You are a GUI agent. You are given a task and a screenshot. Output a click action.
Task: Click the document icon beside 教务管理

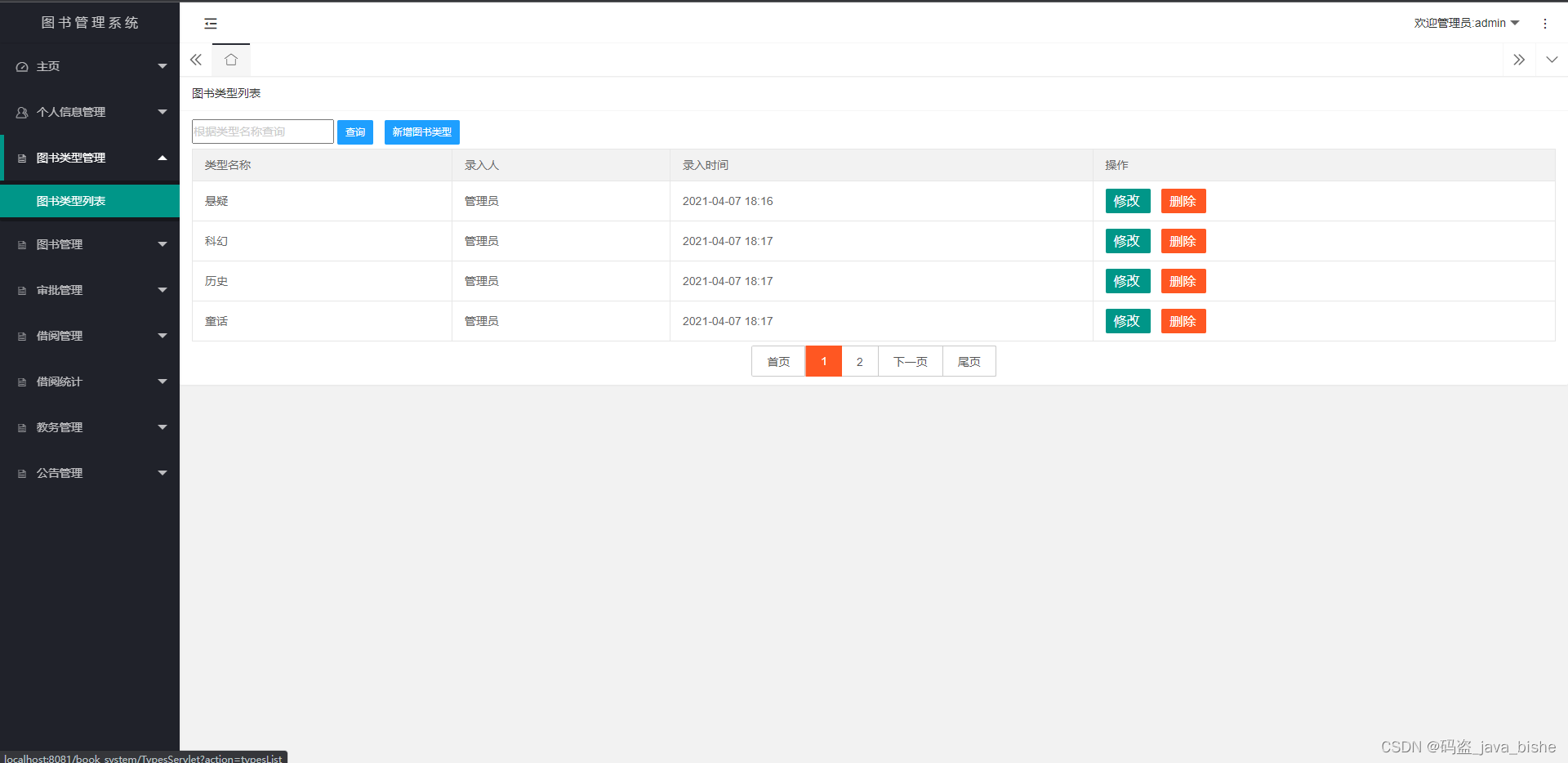pyautogui.click(x=22, y=428)
